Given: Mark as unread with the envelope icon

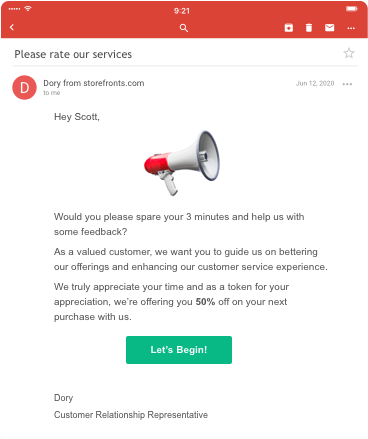Looking at the screenshot, I should [x=329, y=28].
